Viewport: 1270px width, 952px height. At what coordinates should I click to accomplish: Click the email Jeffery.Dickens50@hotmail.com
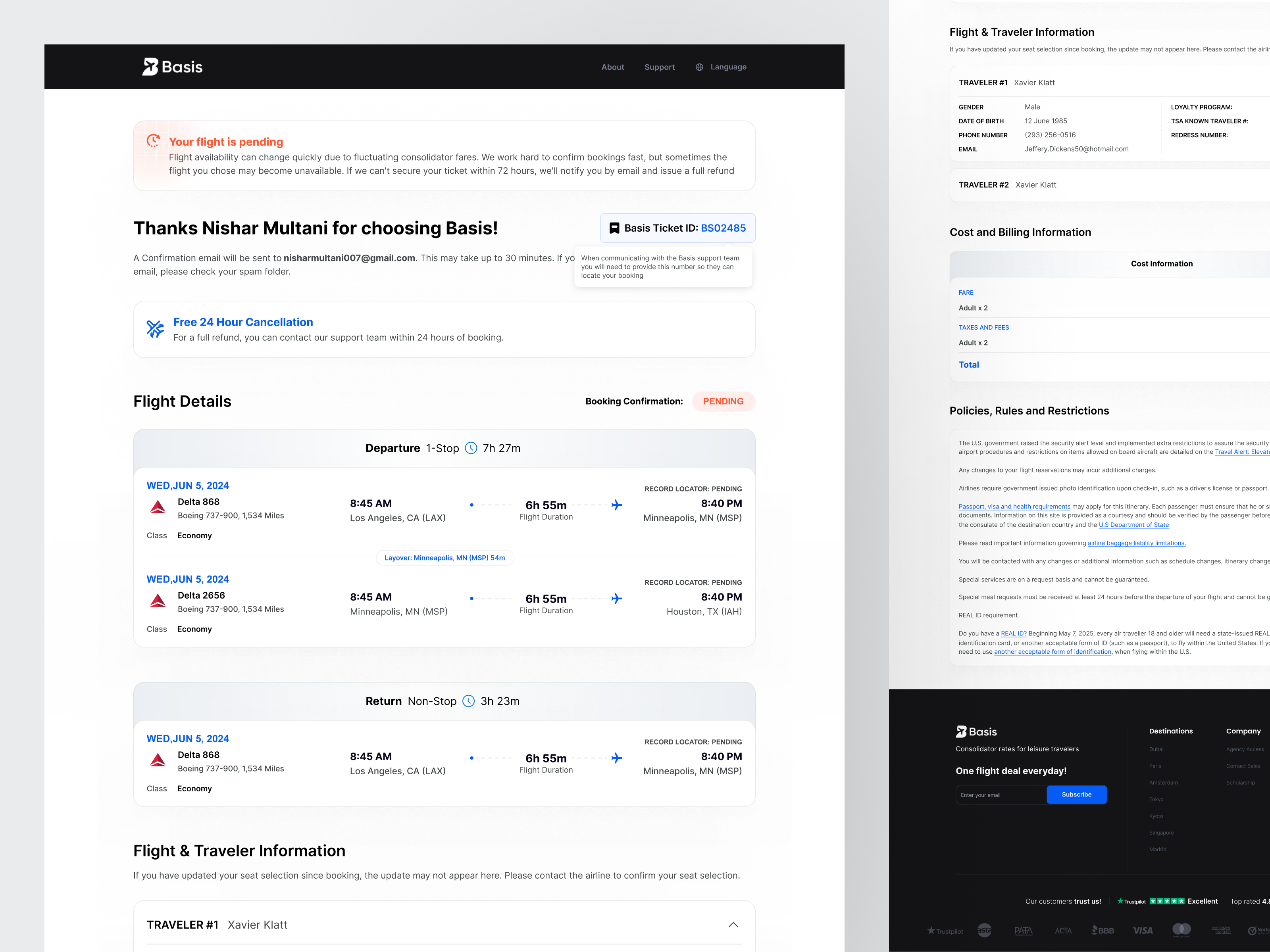(1076, 149)
